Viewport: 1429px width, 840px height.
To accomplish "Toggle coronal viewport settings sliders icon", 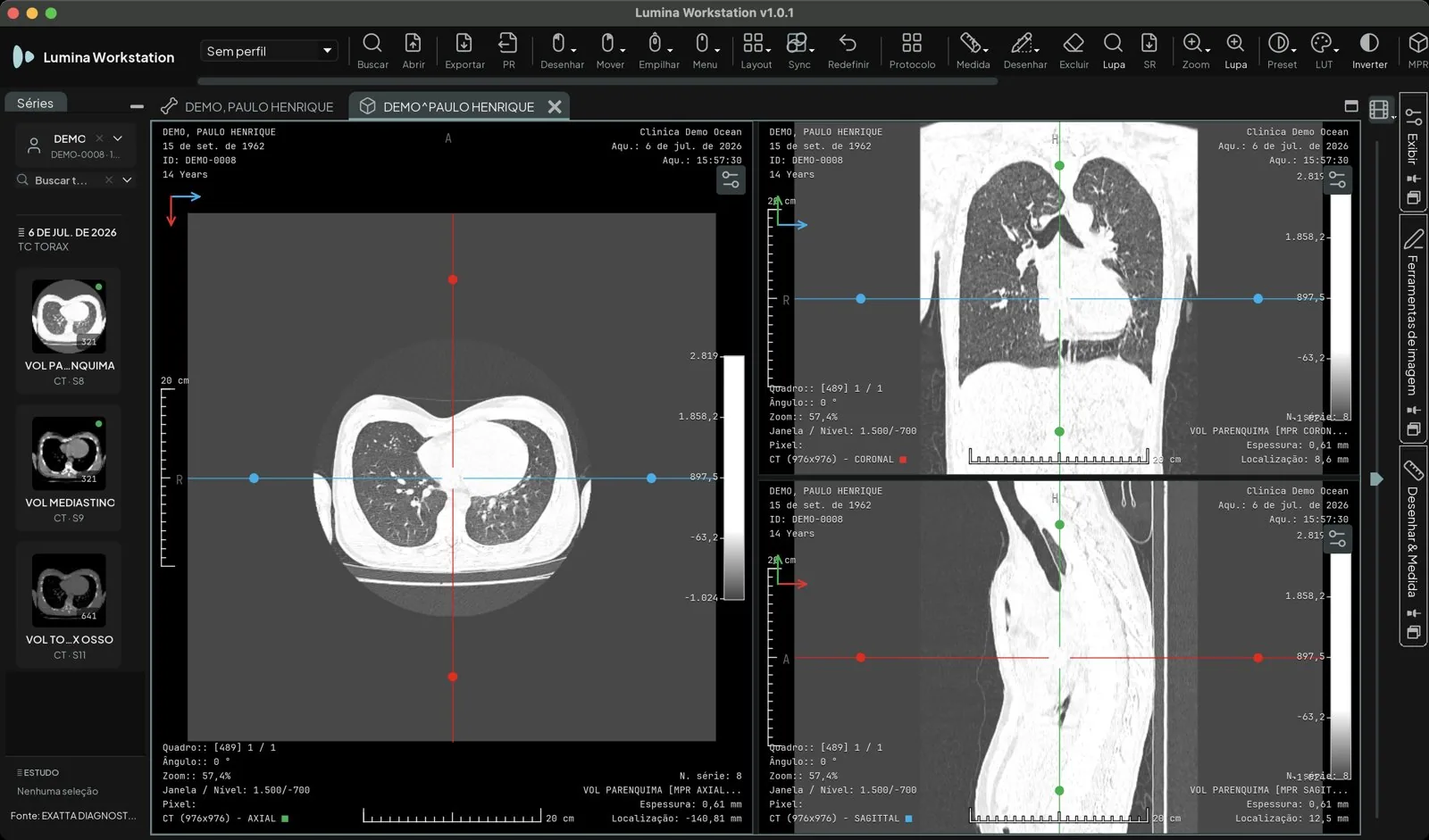I will tap(1337, 179).
